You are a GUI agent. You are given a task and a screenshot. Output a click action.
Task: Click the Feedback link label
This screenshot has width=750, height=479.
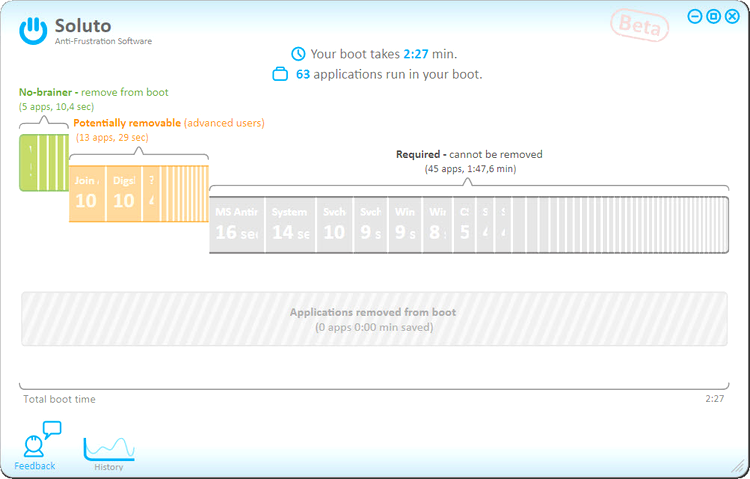point(34,466)
